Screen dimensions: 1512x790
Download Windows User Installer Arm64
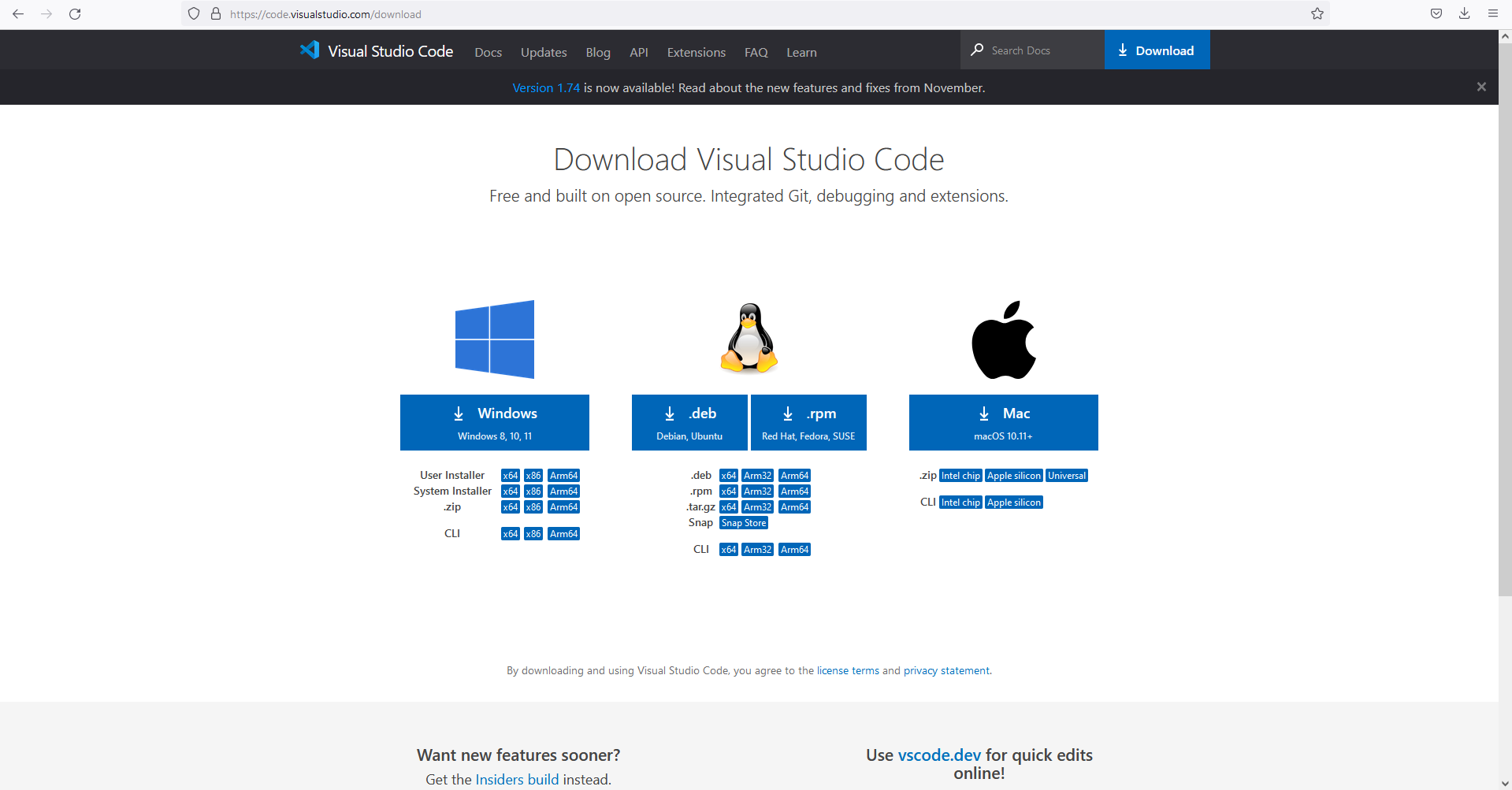(x=564, y=476)
